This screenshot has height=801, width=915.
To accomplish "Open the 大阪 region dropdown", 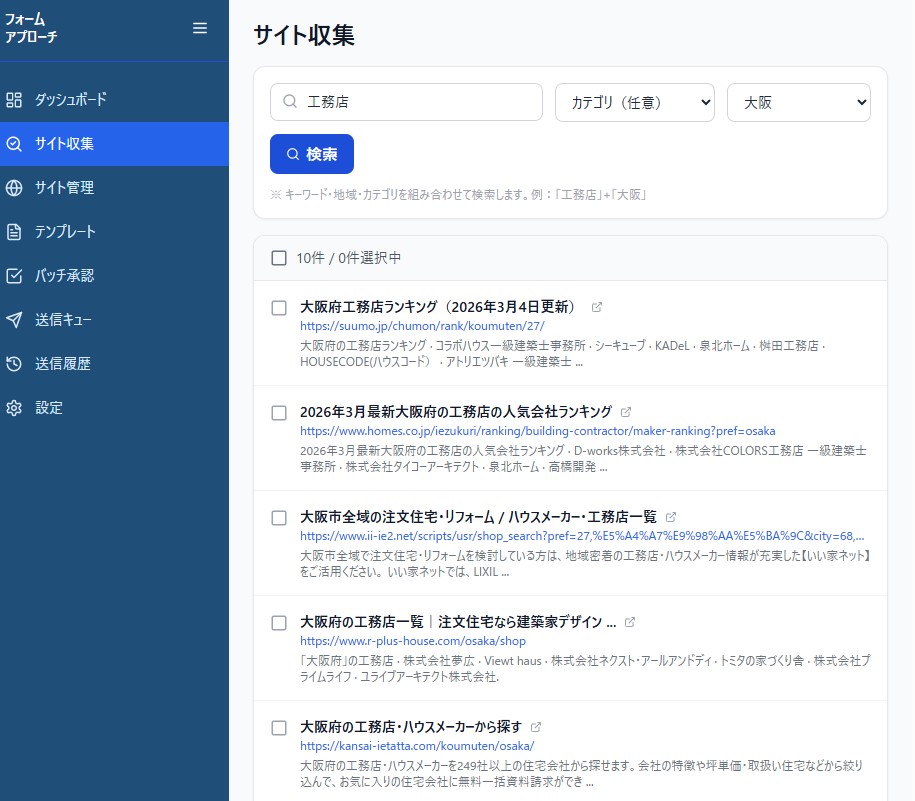I will click(798, 101).
